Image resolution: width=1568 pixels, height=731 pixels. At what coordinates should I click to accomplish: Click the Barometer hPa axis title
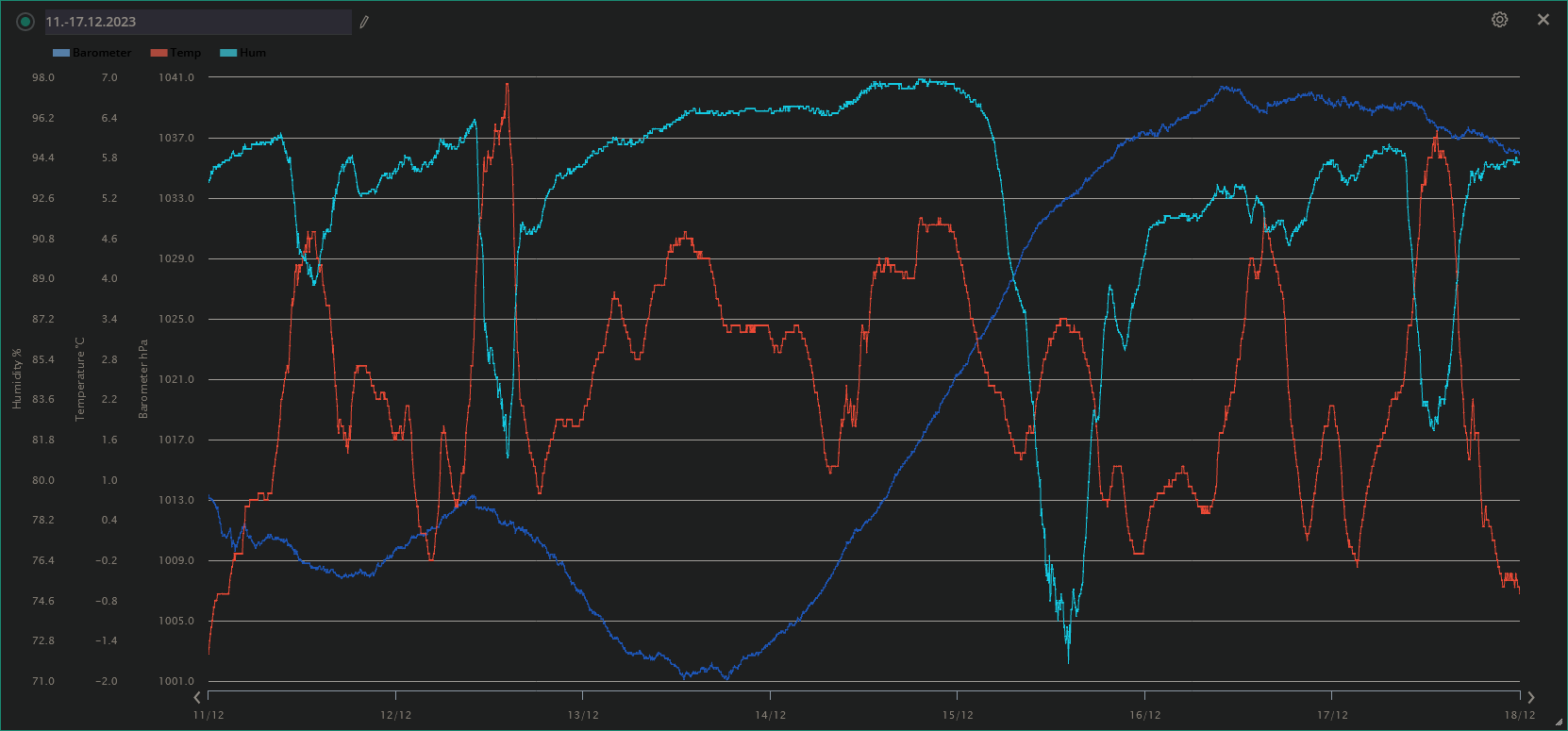[143, 378]
